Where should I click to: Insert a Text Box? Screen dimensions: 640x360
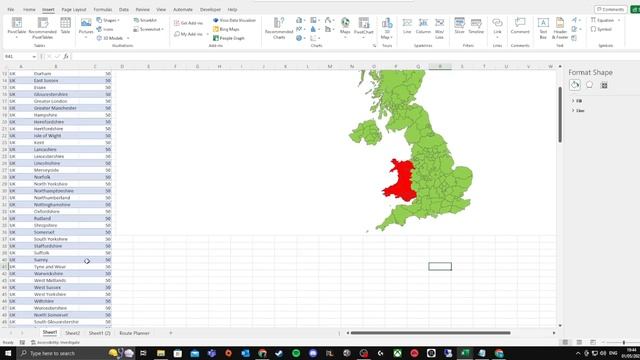(x=543, y=28)
